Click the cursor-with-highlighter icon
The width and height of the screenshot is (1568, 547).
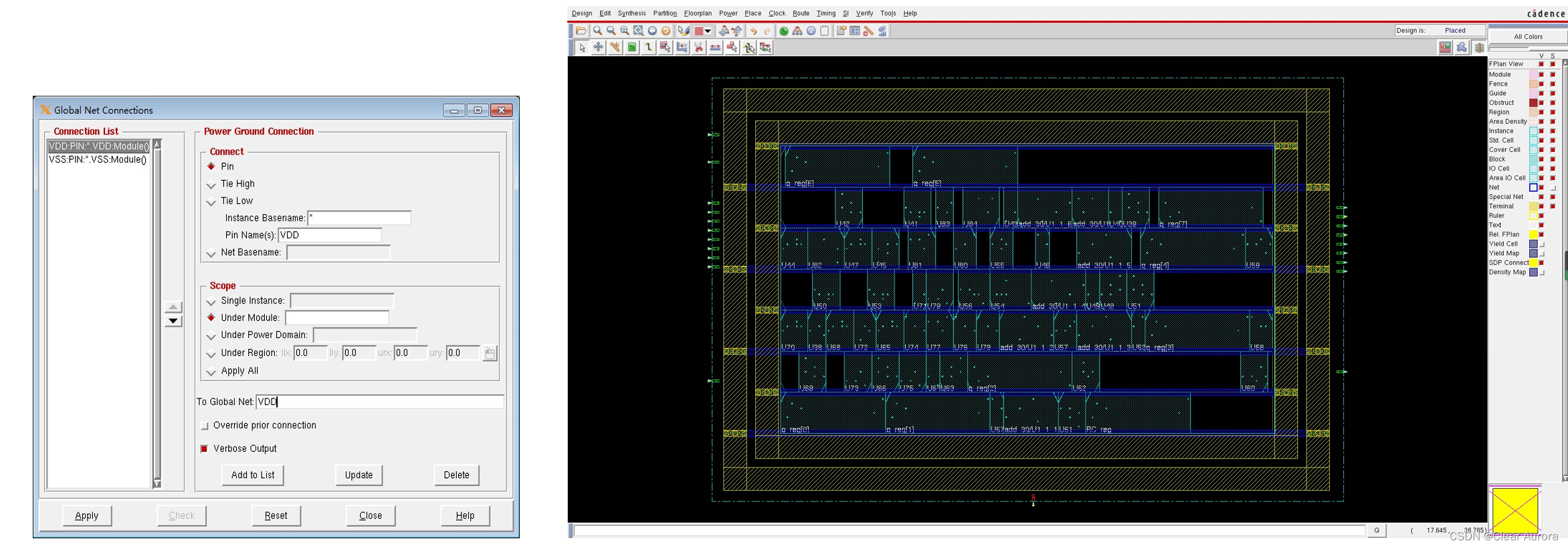click(683, 31)
